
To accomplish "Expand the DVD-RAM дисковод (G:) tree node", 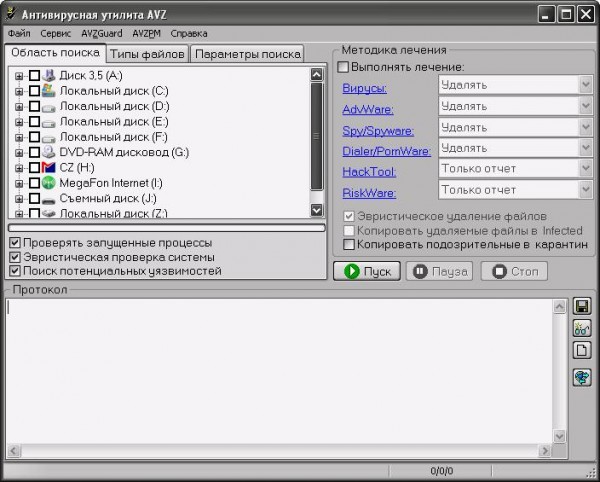I will coord(19,153).
